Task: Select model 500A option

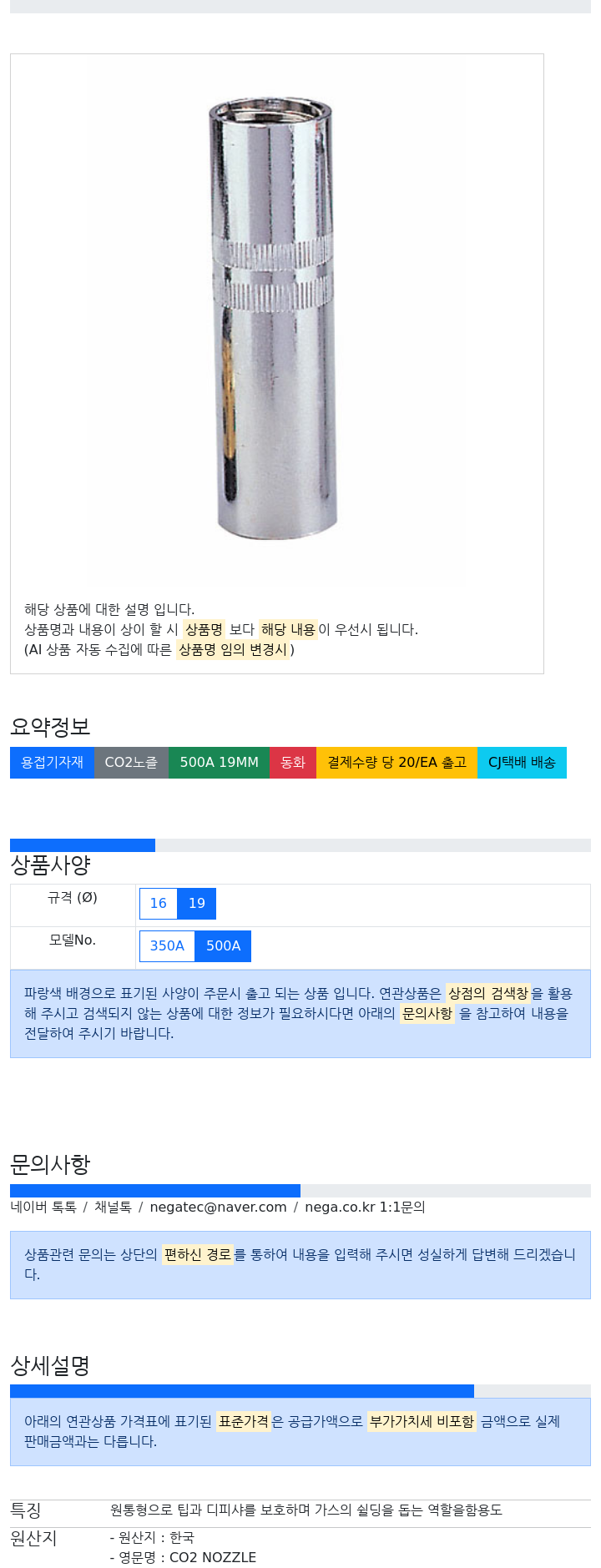Action: coord(223,945)
